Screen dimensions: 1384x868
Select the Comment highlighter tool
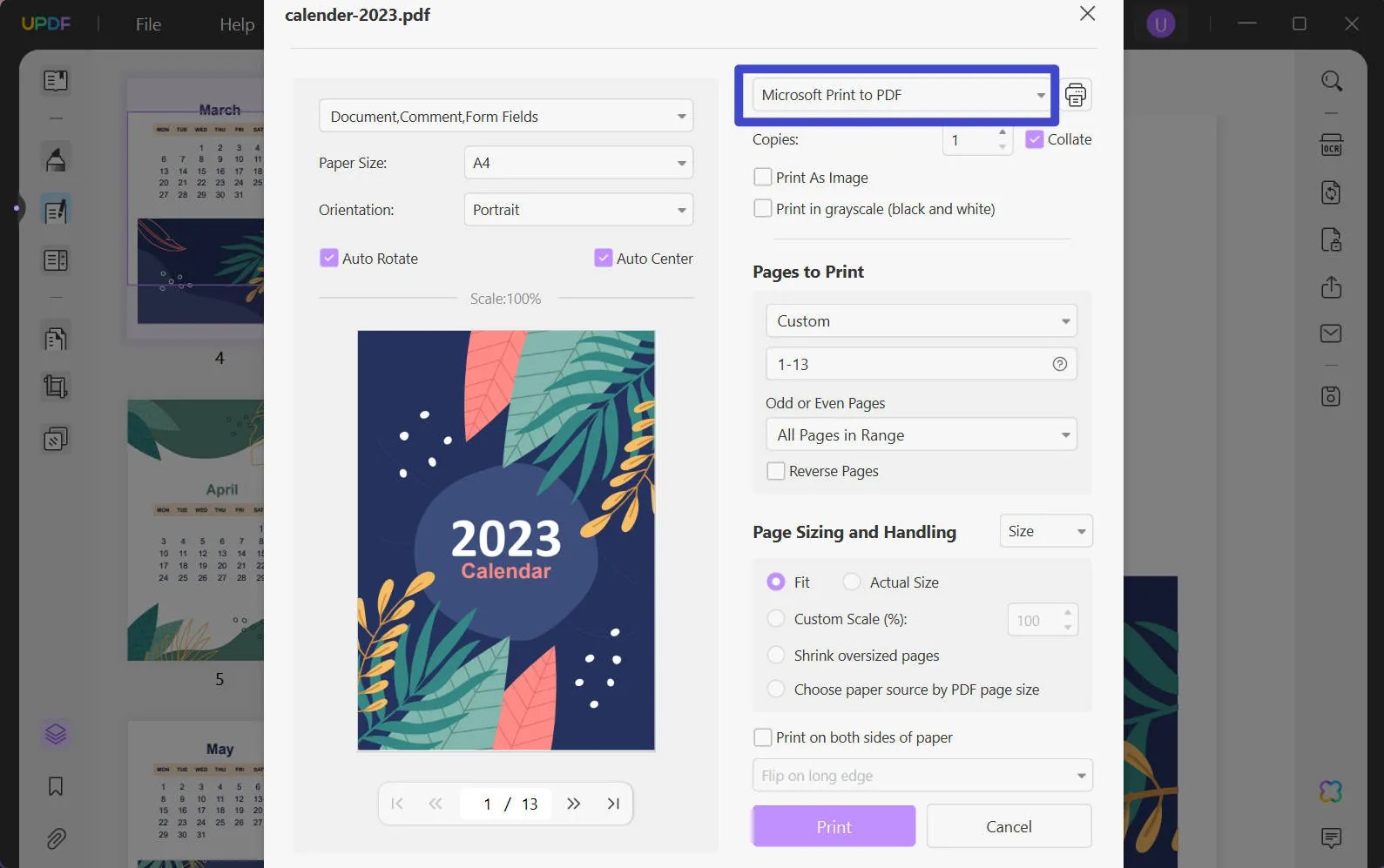click(56, 158)
